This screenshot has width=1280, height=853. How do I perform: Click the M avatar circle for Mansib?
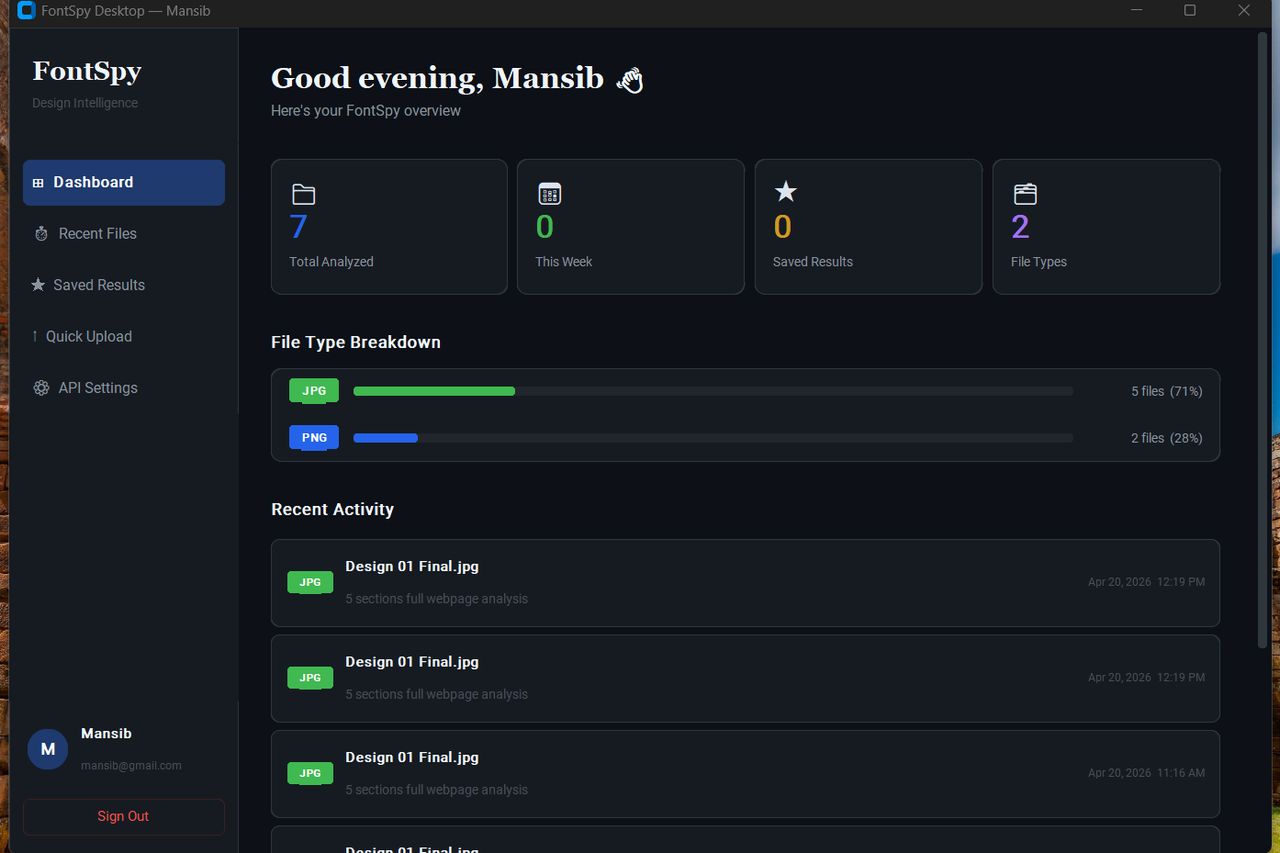47,749
